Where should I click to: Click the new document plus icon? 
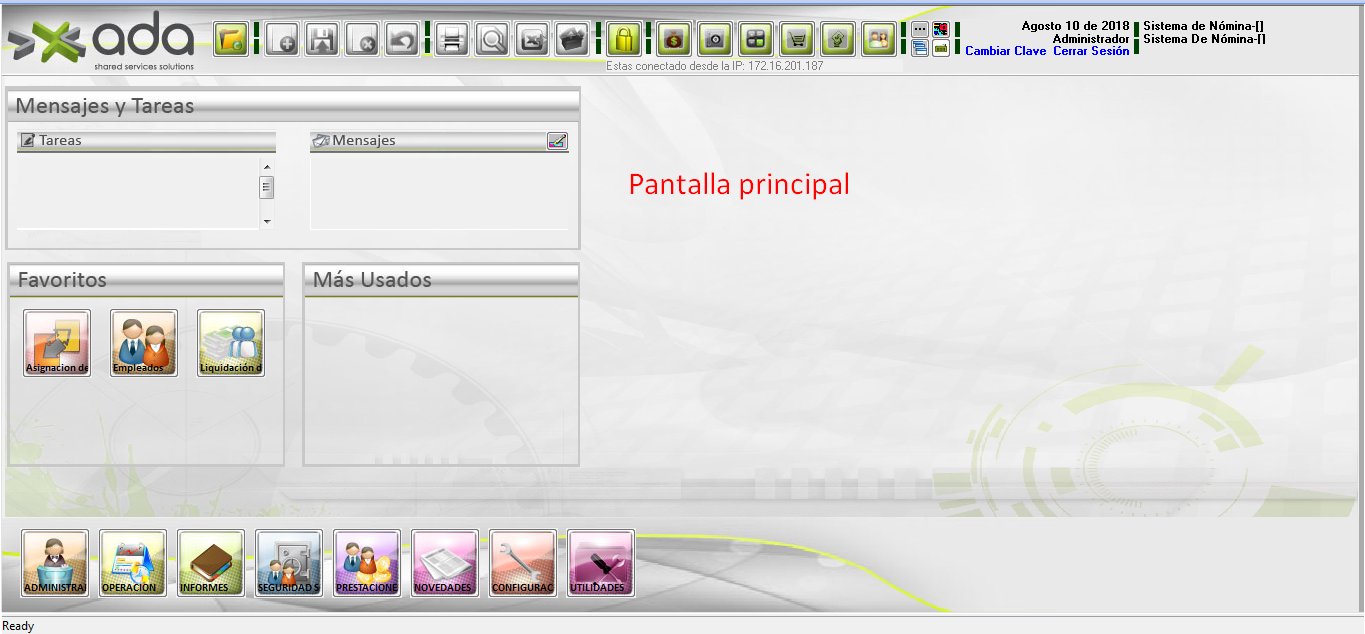tap(282, 40)
